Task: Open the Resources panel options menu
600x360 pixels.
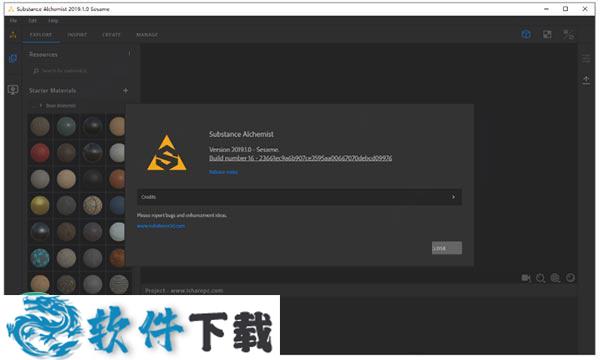Action: pos(129,54)
